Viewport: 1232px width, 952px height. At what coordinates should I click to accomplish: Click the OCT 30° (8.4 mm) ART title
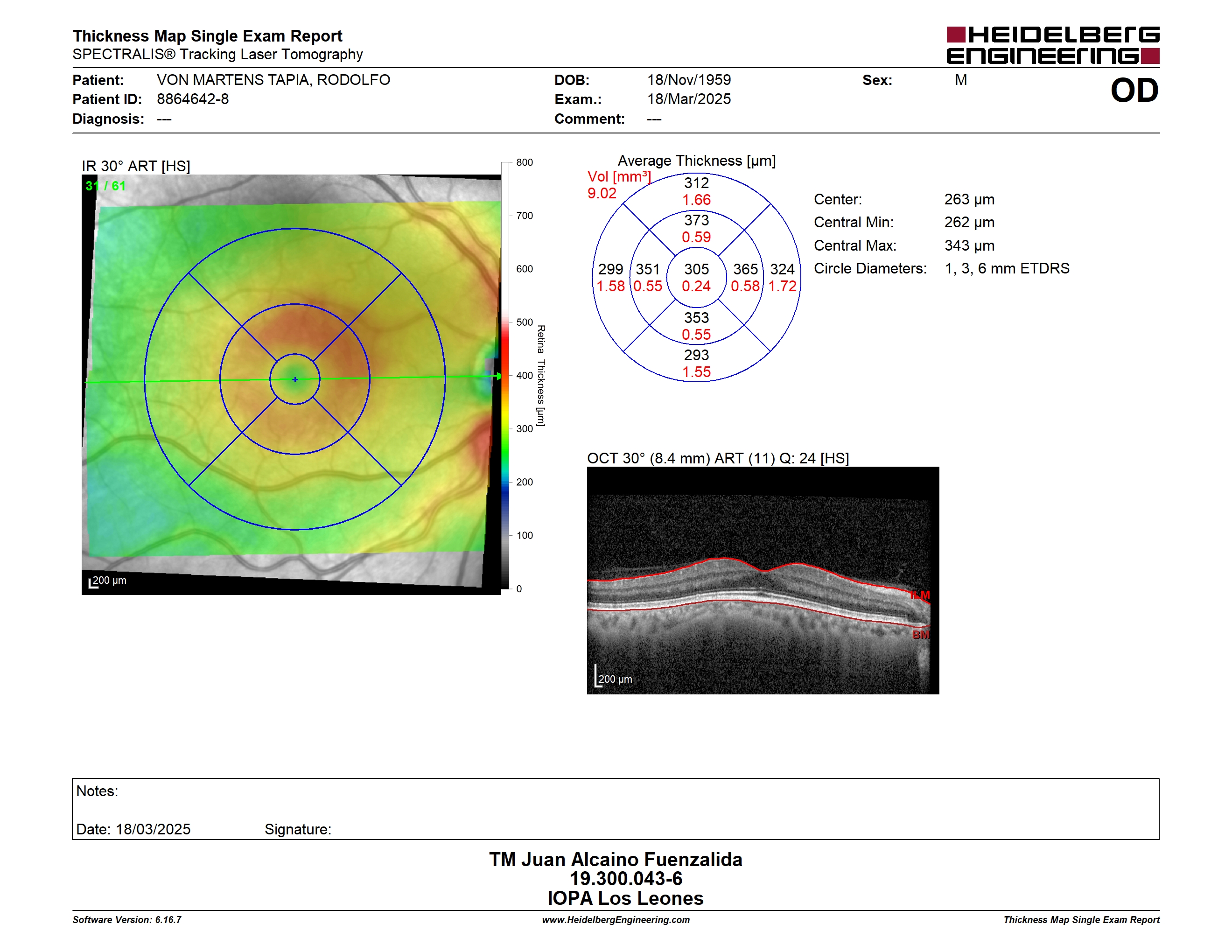pyautogui.click(x=718, y=458)
